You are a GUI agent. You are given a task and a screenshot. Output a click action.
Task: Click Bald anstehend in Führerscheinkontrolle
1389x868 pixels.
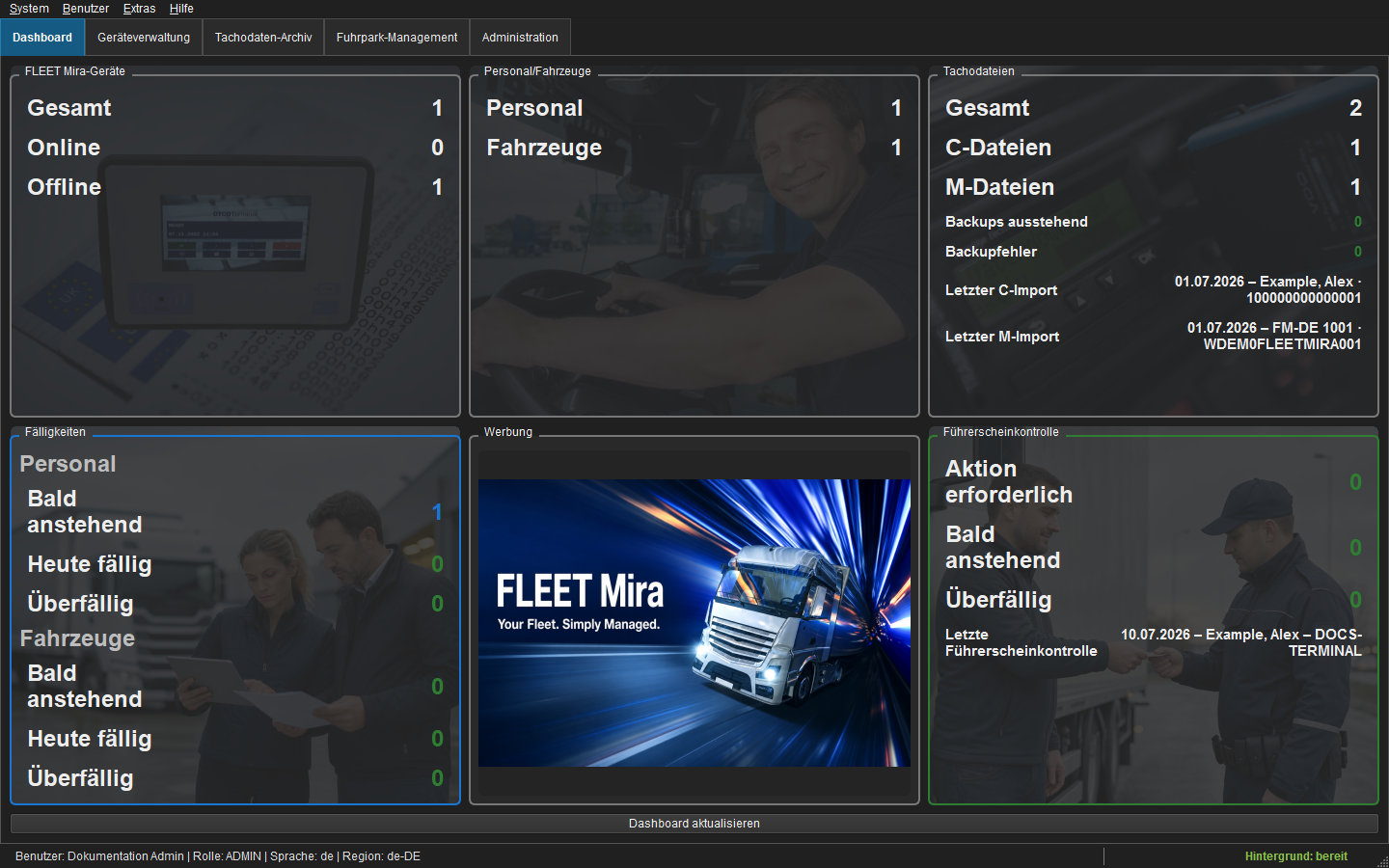[x=1154, y=548]
